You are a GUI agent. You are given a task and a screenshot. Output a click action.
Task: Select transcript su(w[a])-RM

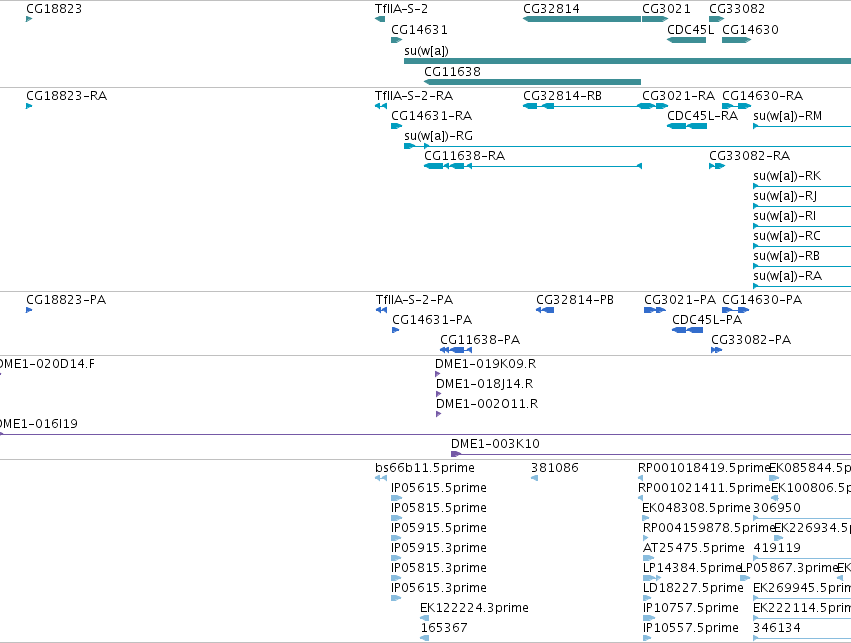788,116
